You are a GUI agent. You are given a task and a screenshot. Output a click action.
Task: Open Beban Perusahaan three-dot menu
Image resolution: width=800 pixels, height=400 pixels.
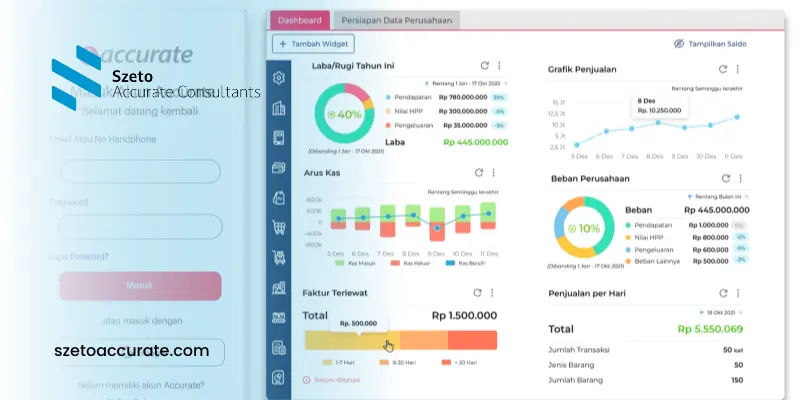pos(740,178)
